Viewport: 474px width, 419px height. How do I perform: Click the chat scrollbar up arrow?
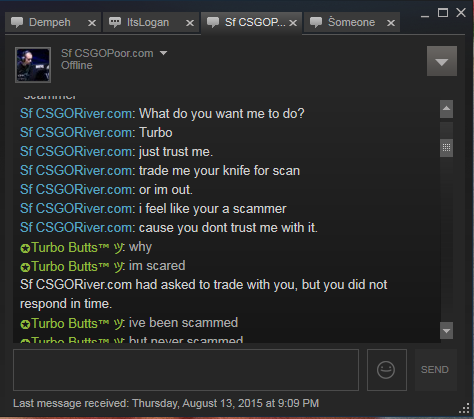click(x=446, y=109)
